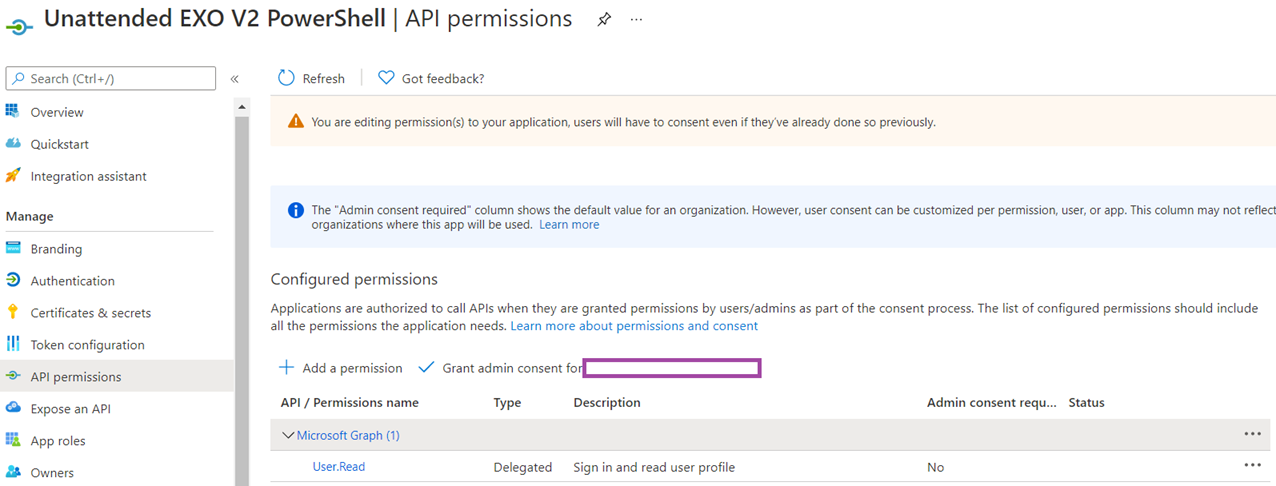Image resolution: width=1276 pixels, height=486 pixels.
Task: Open Token configuration
Action: point(88,345)
